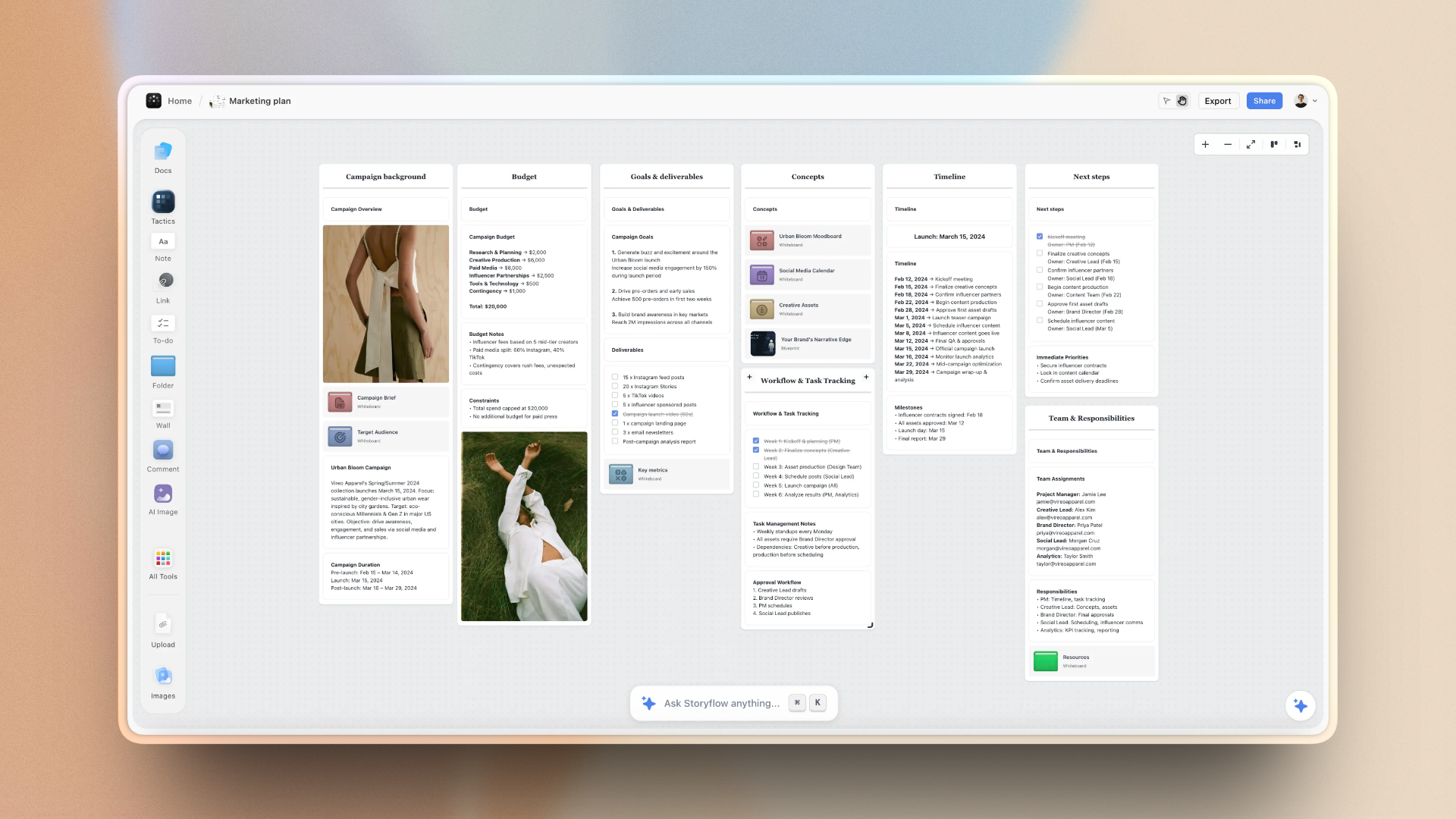Check the 15 x Instagram feed posts deliverable
The height and width of the screenshot is (819, 1456).
point(616,377)
